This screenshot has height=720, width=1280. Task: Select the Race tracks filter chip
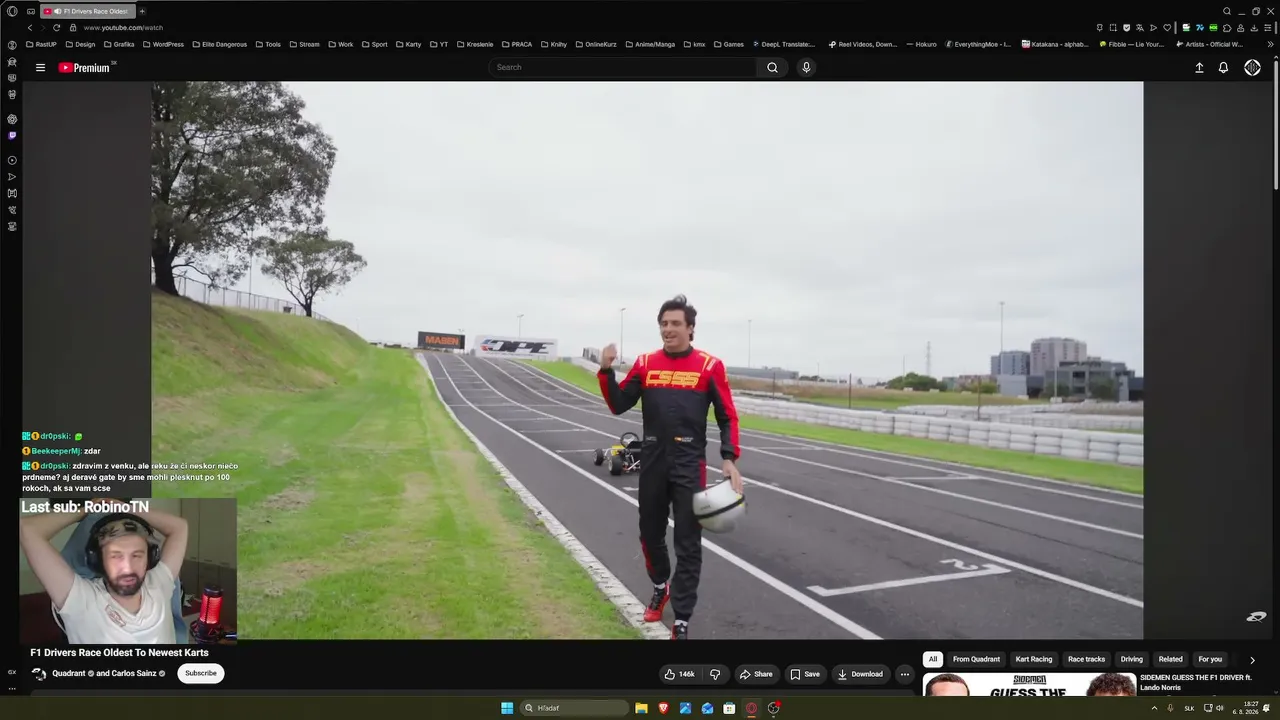[1086, 660]
